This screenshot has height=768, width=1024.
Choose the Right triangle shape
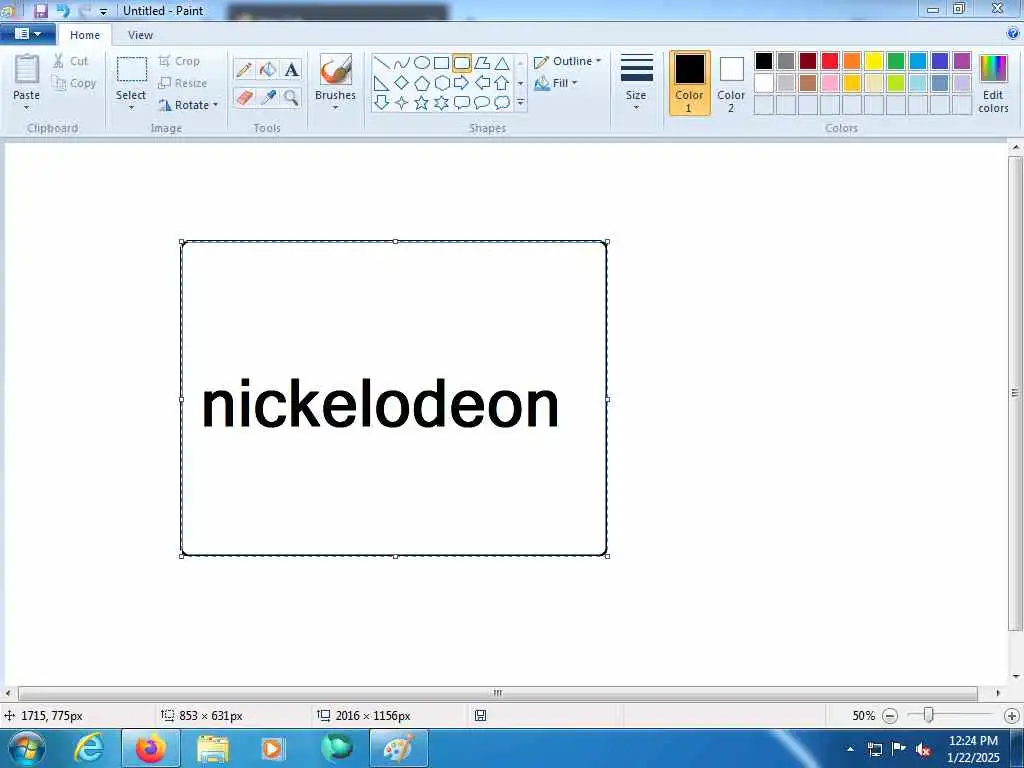tap(382, 83)
